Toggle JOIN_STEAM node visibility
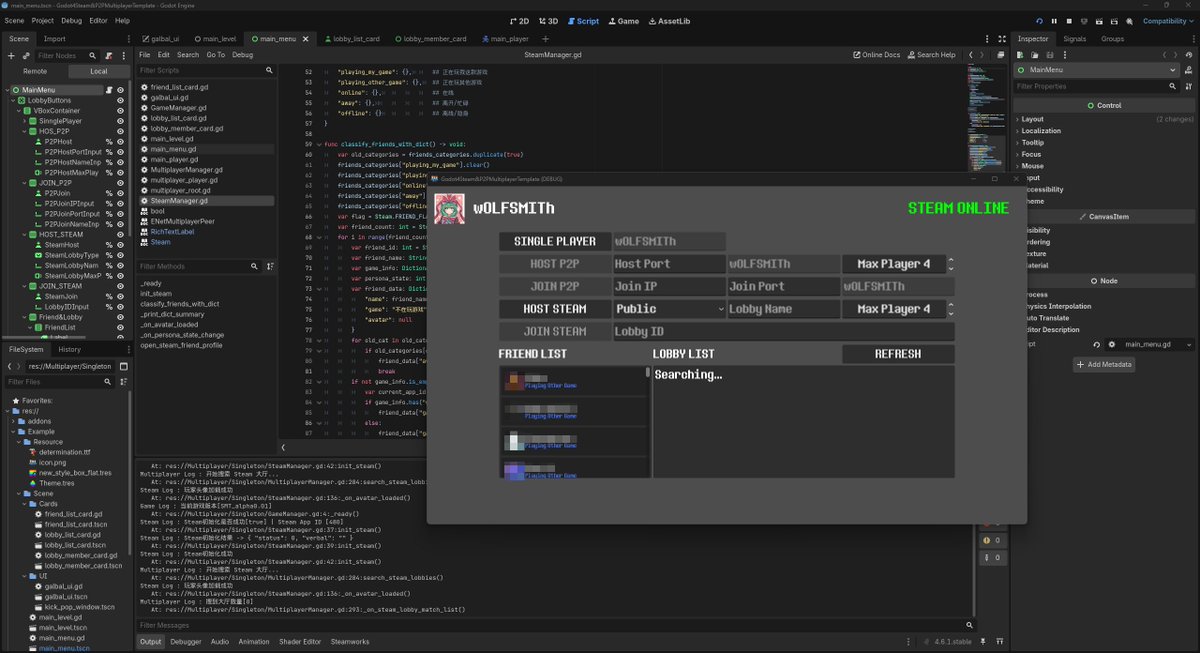This screenshot has height=653, width=1200. pos(120,286)
